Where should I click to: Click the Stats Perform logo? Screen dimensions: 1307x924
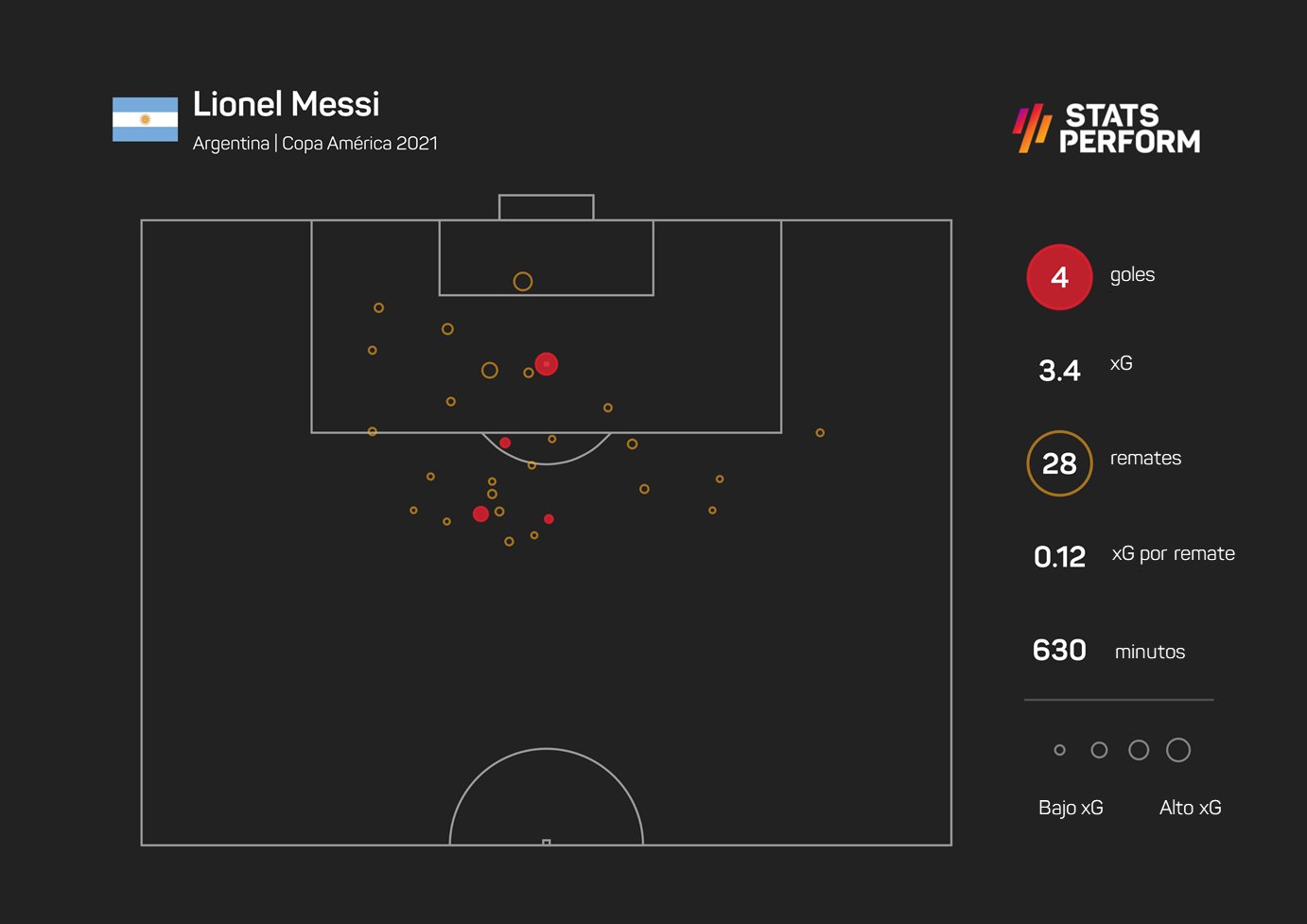click(x=1107, y=129)
